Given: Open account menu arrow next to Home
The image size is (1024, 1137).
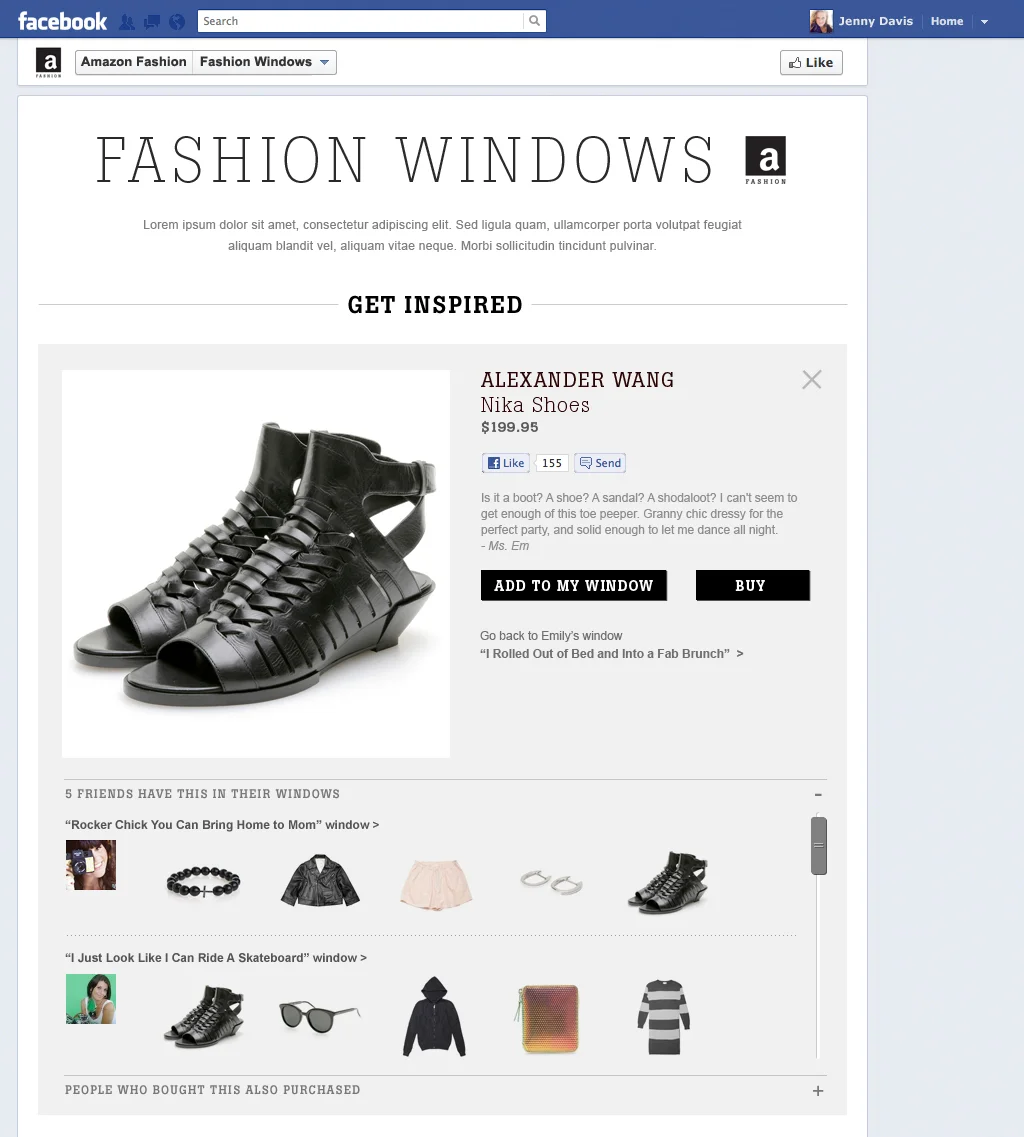Looking at the screenshot, I should (984, 22).
